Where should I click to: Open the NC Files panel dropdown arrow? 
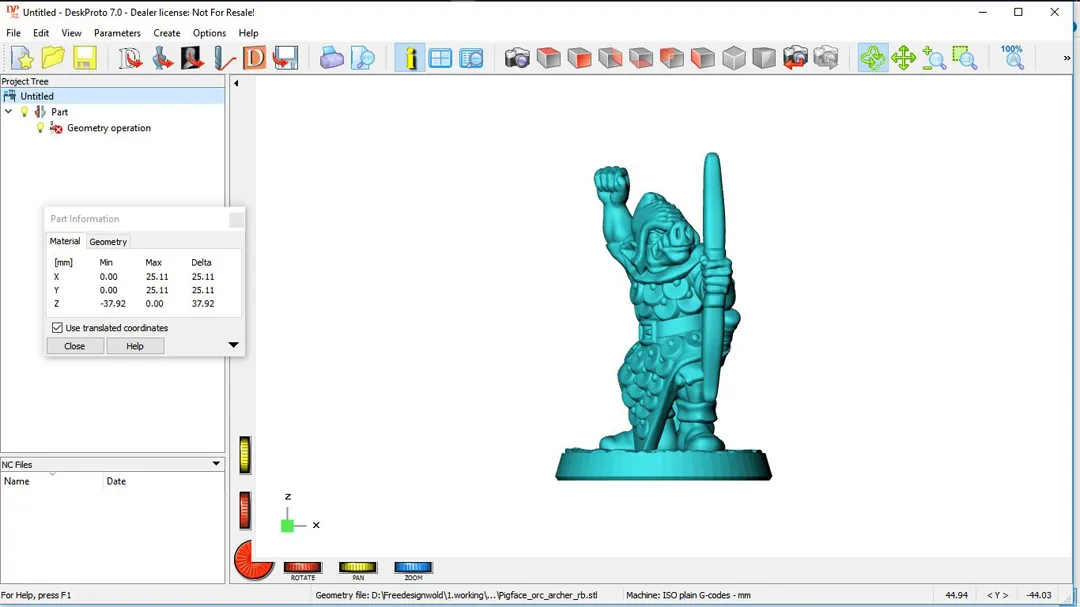216,464
